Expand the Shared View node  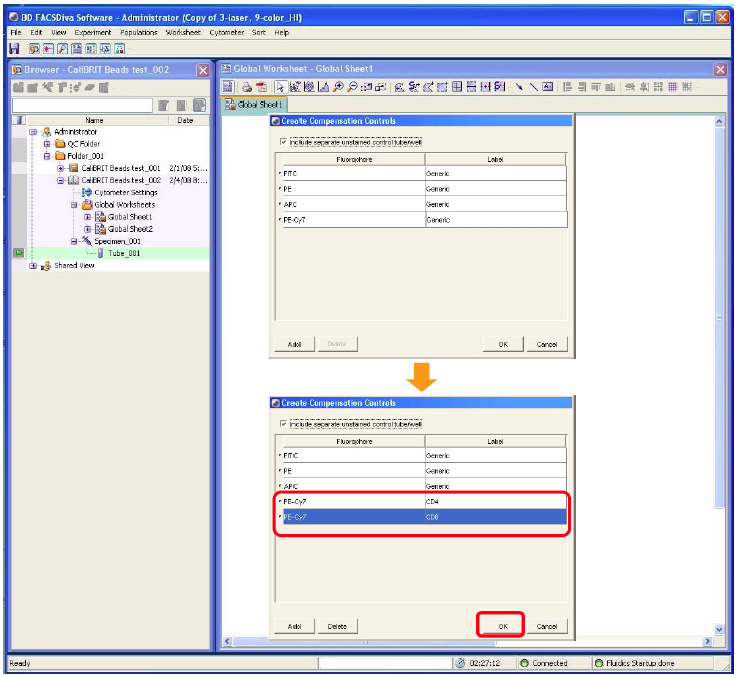(33, 266)
